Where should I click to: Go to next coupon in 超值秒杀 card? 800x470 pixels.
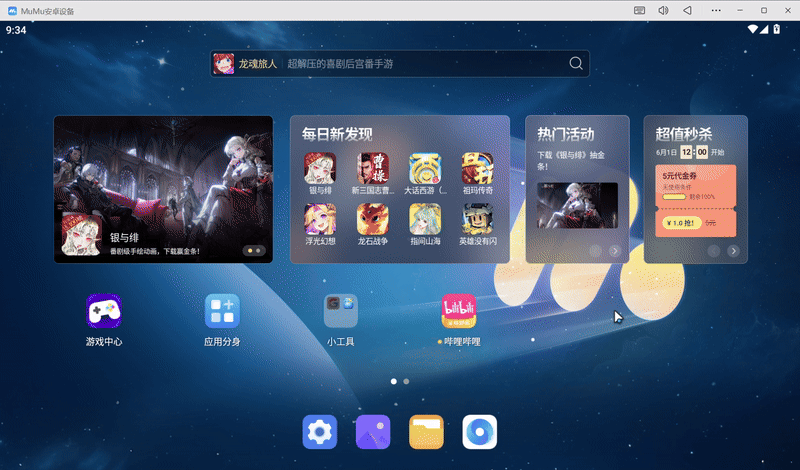coord(732,251)
